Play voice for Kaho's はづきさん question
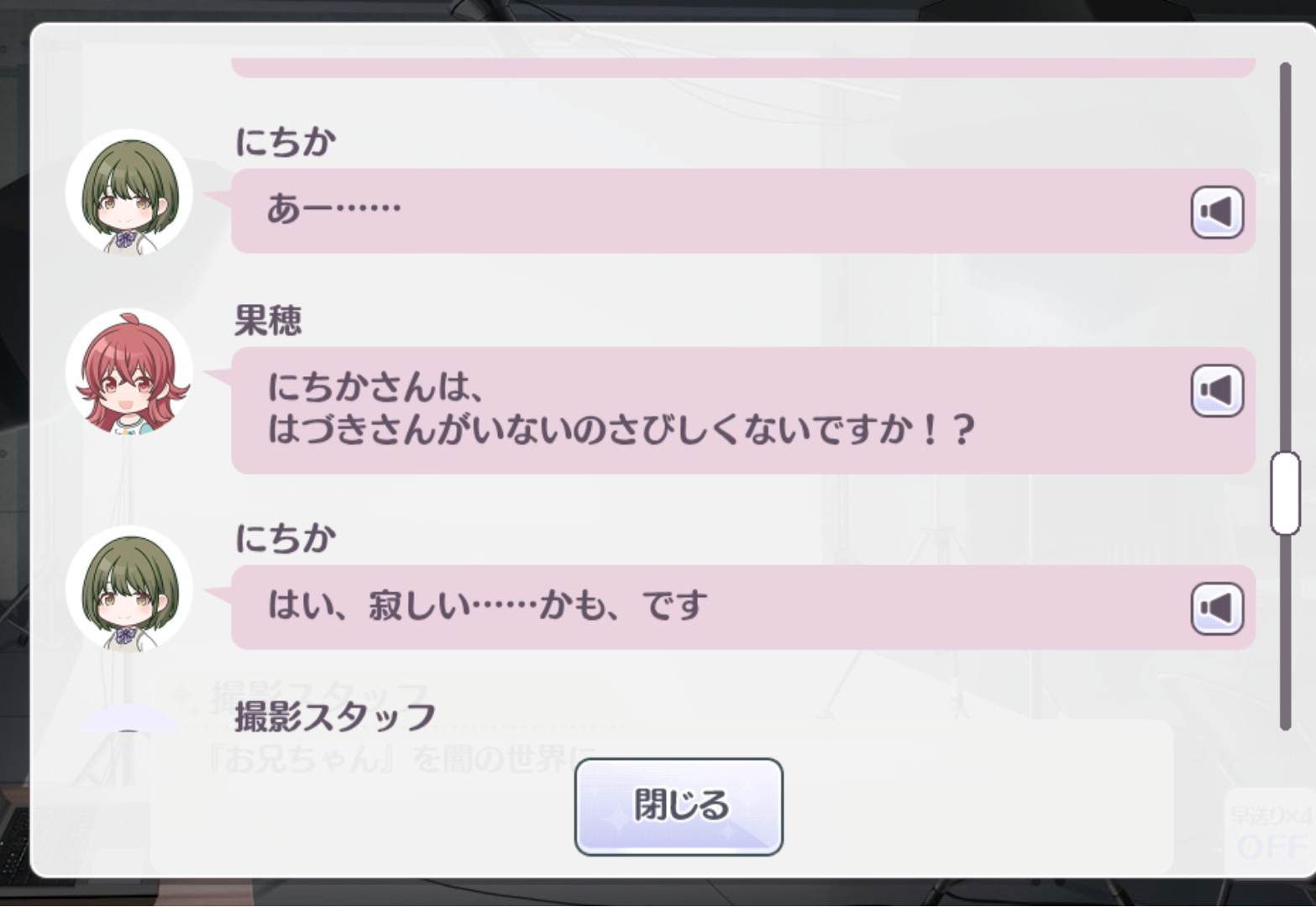The width and height of the screenshot is (1316, 907). (x=1217, y=390)
